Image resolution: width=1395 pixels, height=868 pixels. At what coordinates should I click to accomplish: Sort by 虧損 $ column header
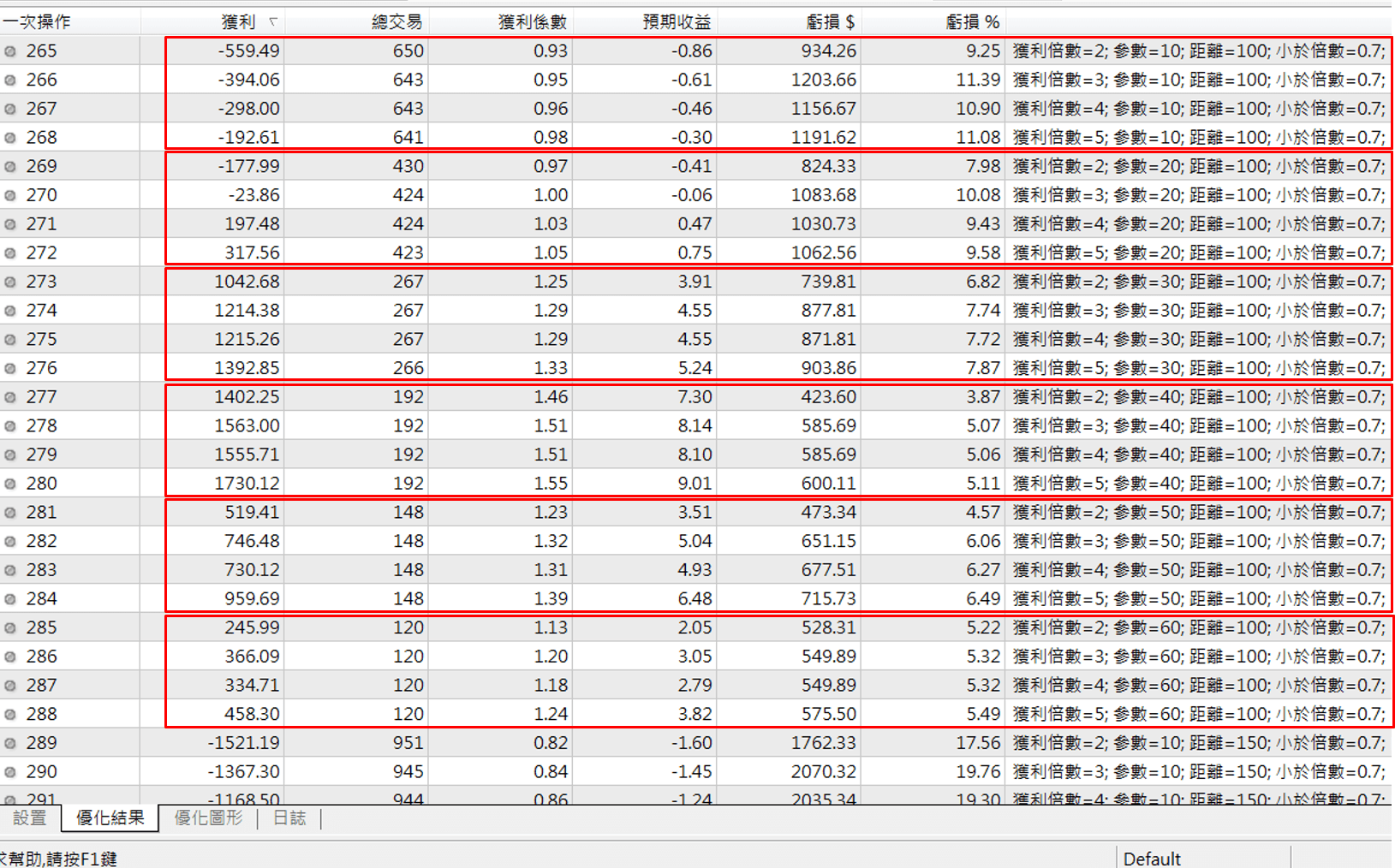[x=830, y=21]
